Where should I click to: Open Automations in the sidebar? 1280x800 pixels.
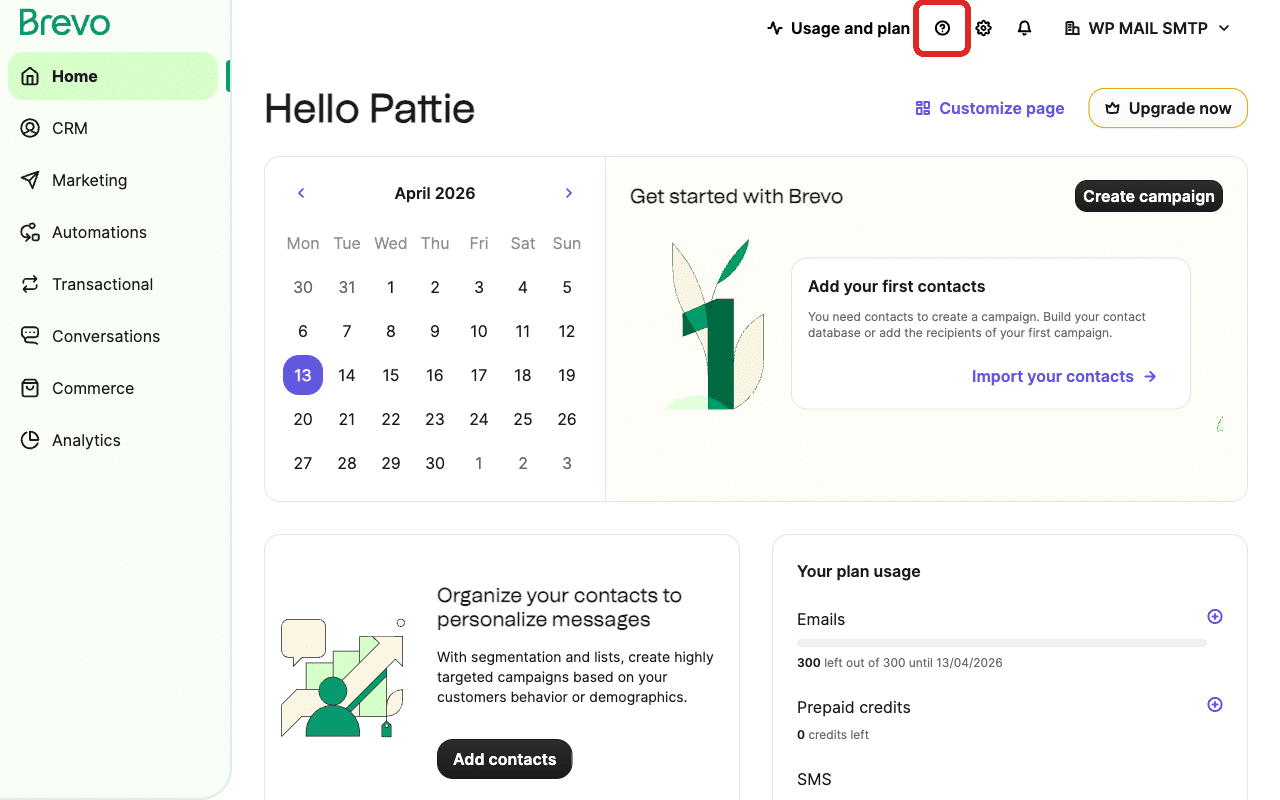pos(99,232)
